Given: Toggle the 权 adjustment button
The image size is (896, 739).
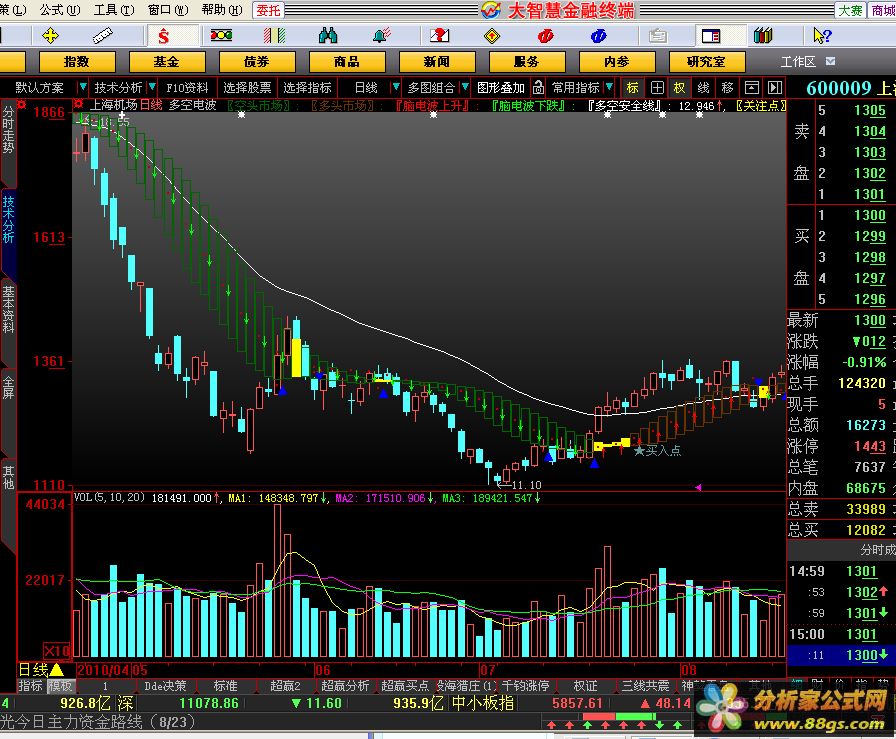Looking at the screenshot, I should click(679, 87).
